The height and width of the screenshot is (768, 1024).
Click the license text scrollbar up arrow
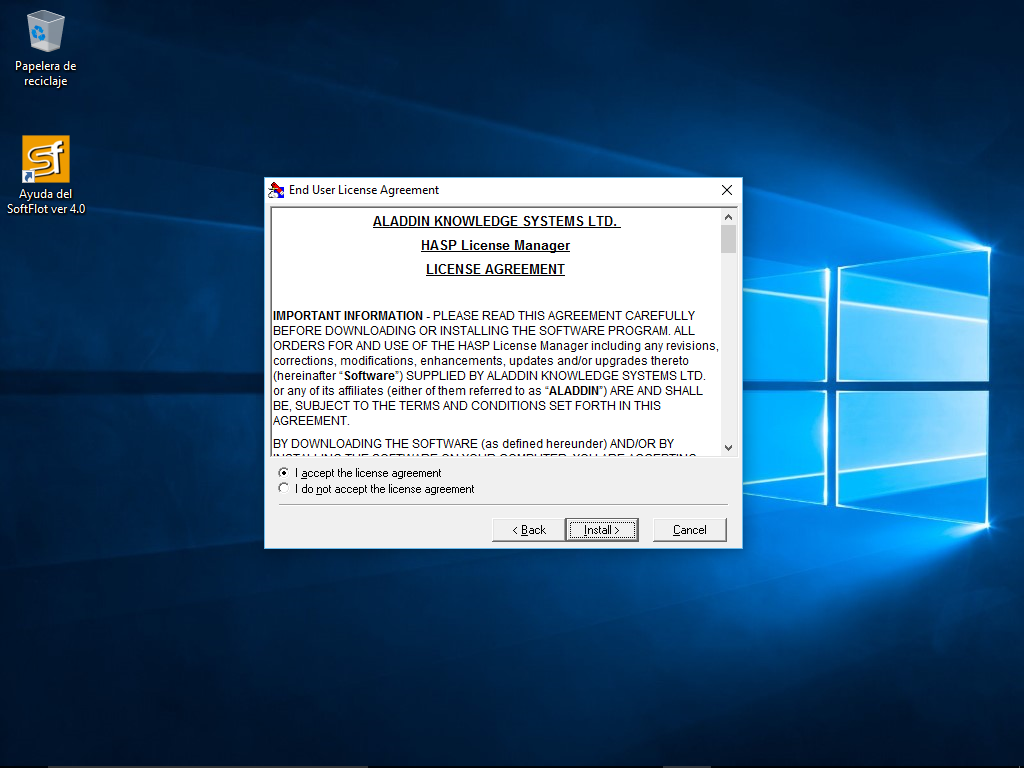pyautogui.click(x=728, y=217)
